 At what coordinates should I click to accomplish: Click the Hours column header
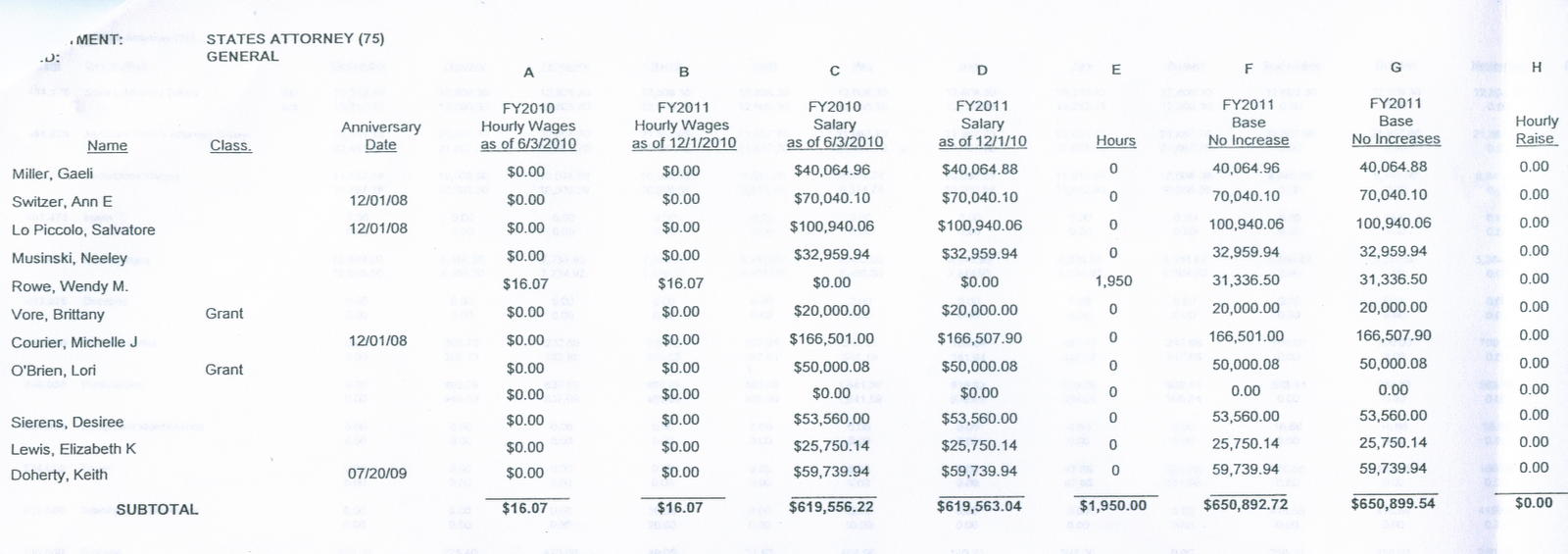click(x=1115, y=140)
